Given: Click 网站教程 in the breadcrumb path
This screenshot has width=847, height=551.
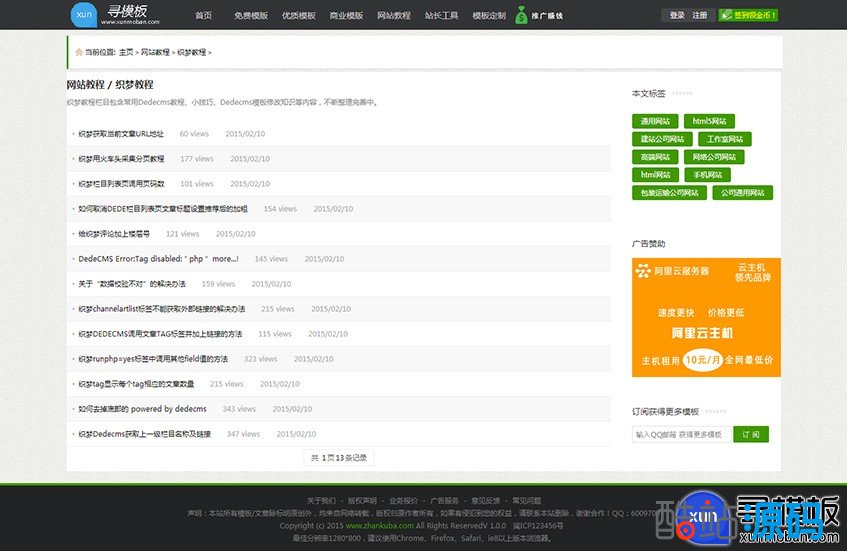Looking at the screenshot, I should [155, 52].
